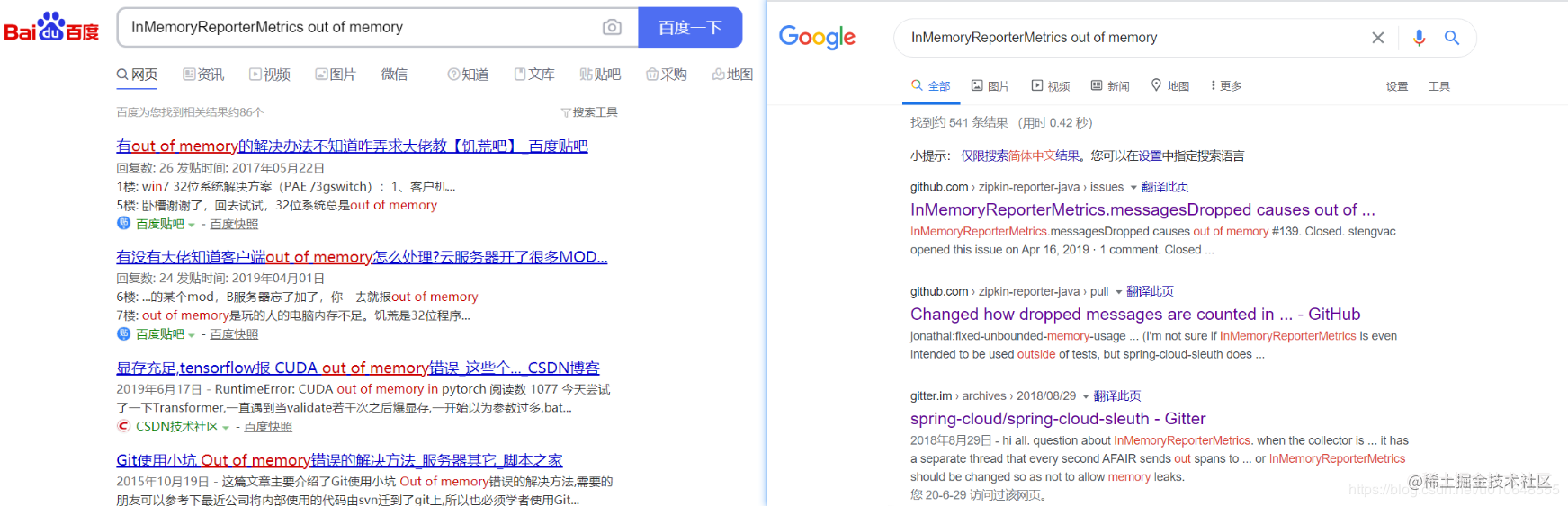1568x506 pixels.
Task: Open Baidu 资讯 tab
Action: coord(203,75)
